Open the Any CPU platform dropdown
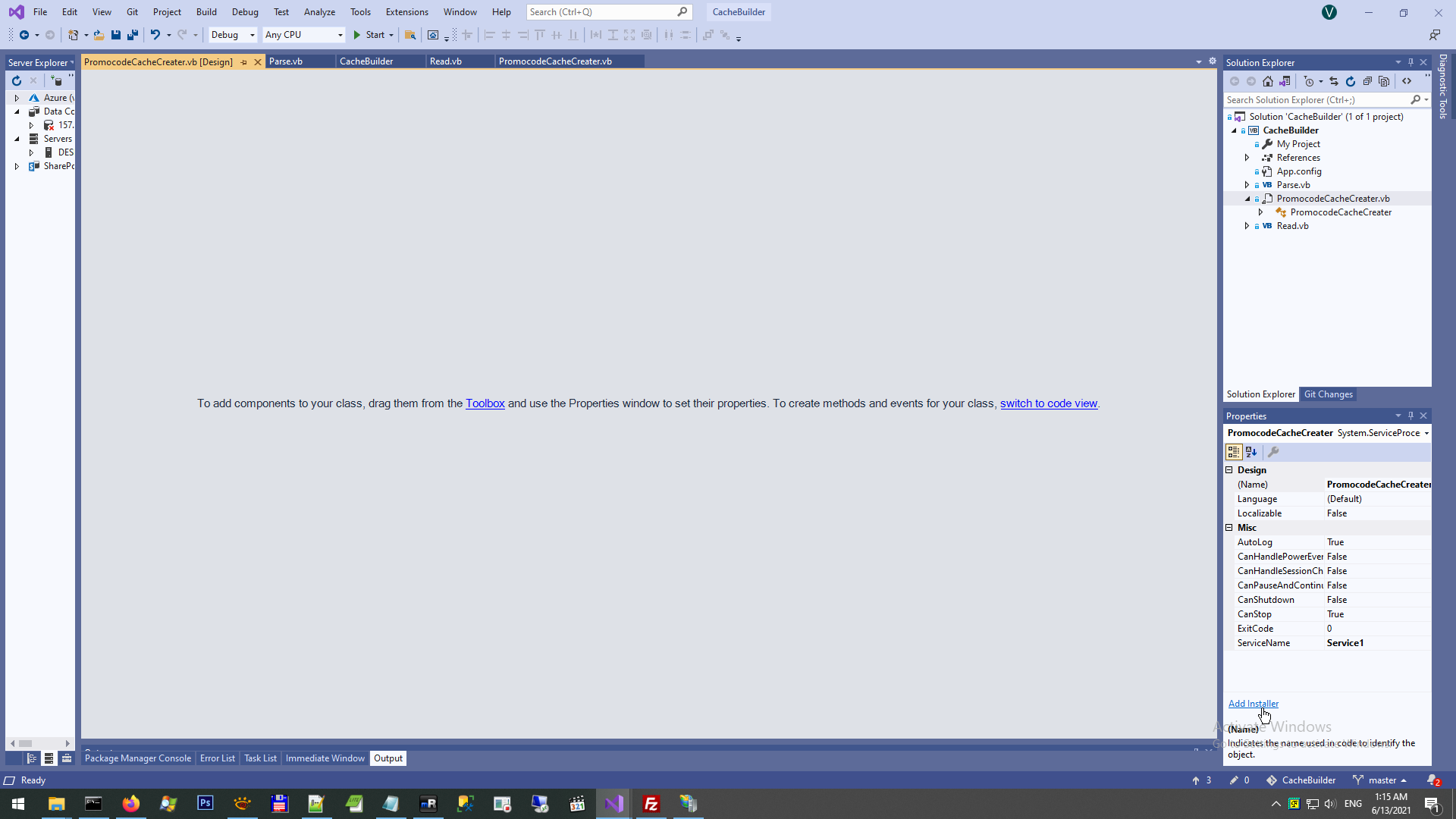This screenshot has width=1456, height=819. (x=303, y=35)
